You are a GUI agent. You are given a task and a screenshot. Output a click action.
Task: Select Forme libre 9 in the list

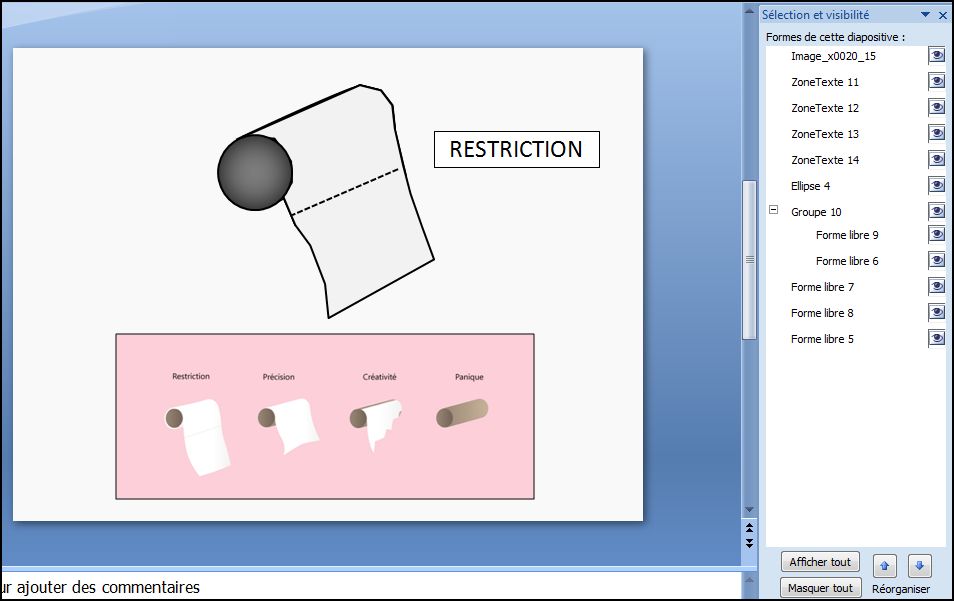point(847,235)
